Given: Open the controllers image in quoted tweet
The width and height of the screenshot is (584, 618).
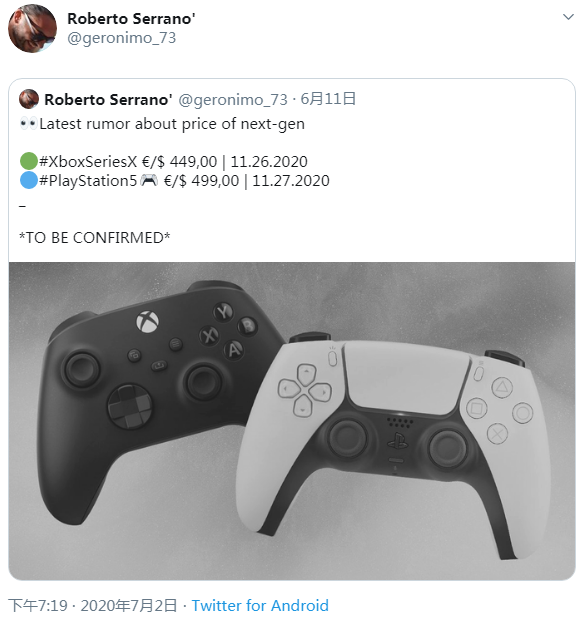Looking at the screenshot, I should (x=292, y=421).
